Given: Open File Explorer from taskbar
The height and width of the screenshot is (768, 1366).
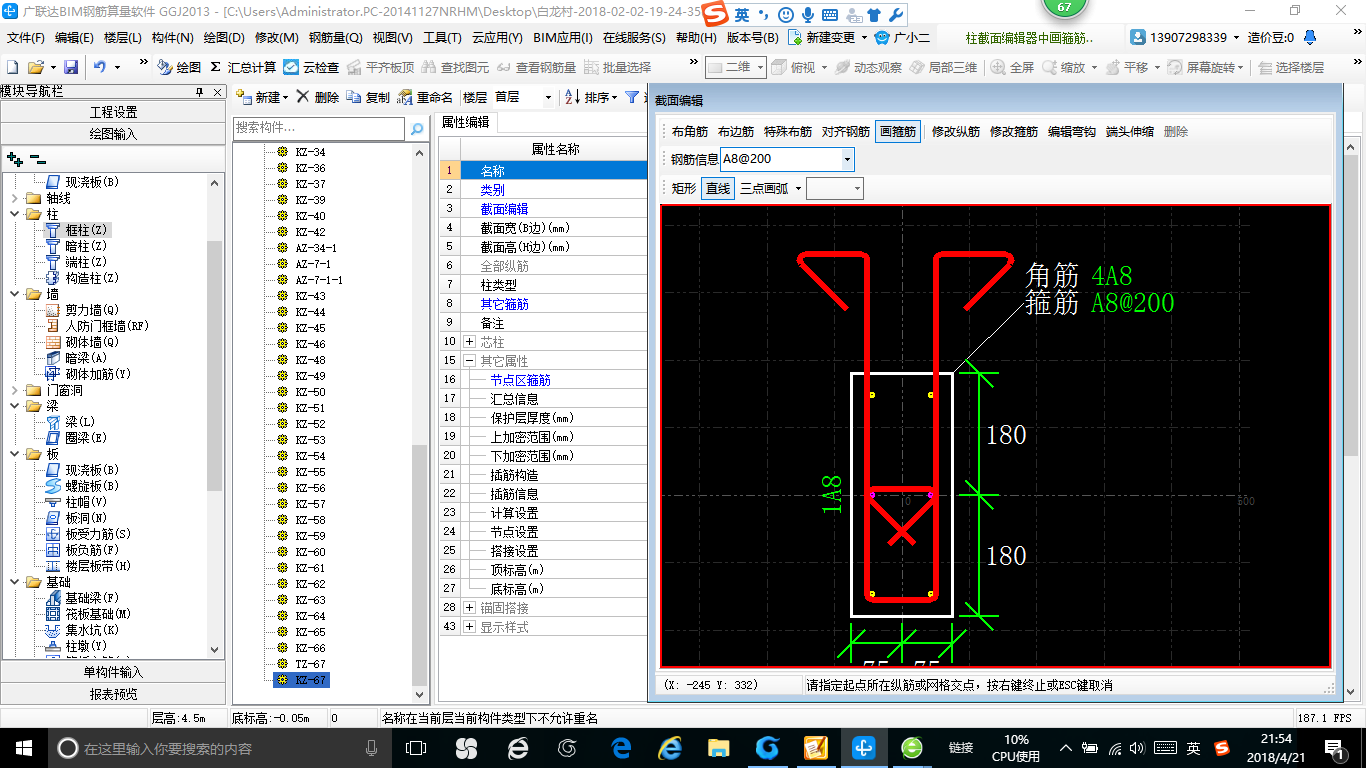Looking at the screenshot, I should coord(718,748).
